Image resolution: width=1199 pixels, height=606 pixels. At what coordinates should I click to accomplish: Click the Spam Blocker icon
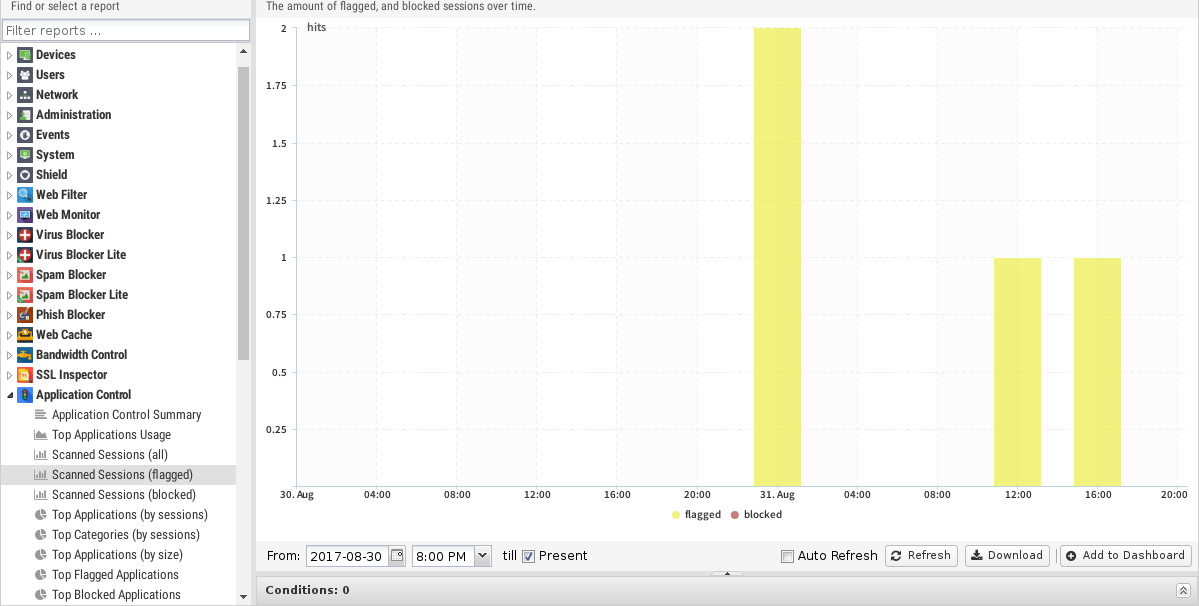[25, 275]
